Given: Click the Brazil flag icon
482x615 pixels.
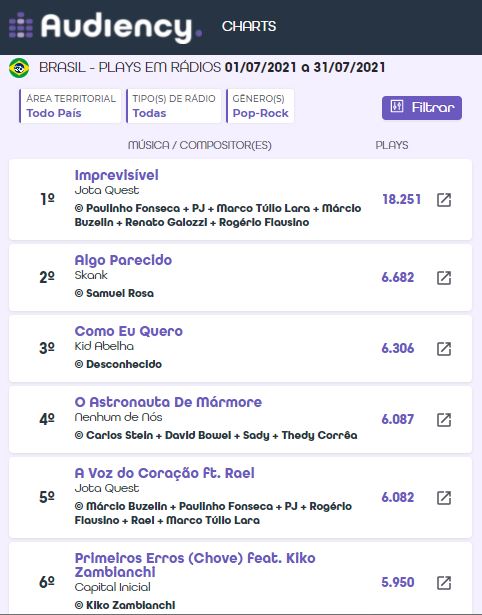Looking at the screenshot, I should pos(19,68).
